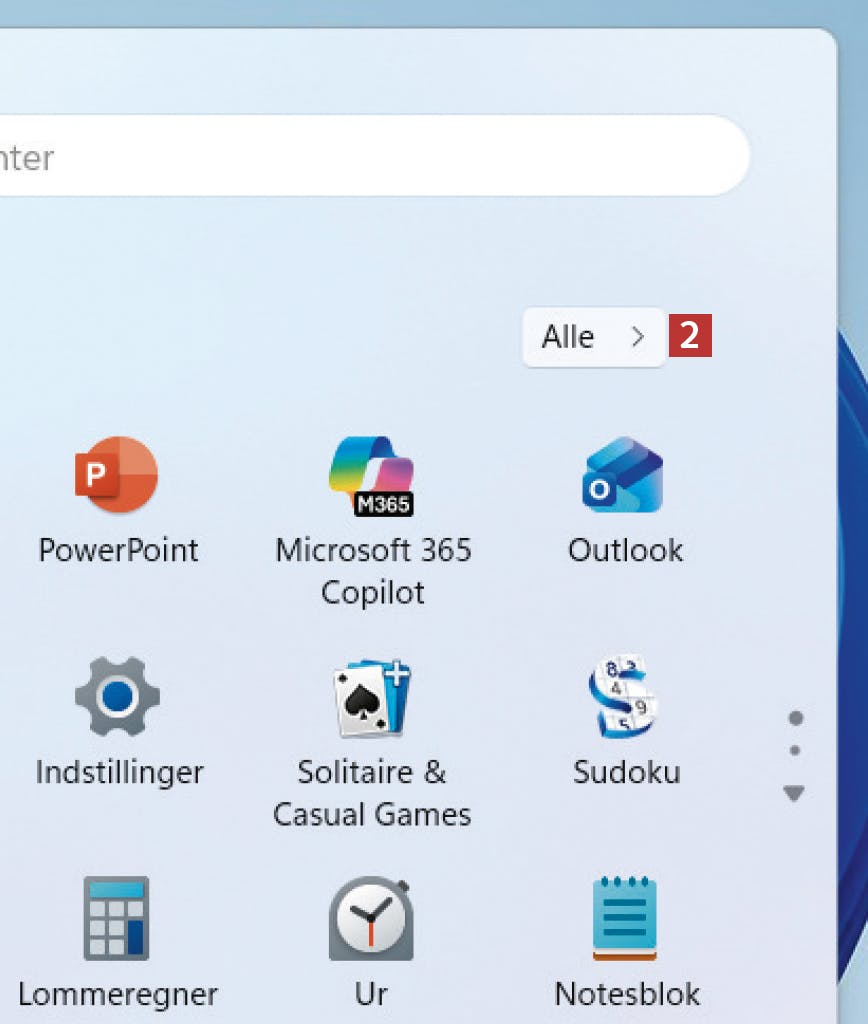Launch Microsoft 365 Copilot
The image size is (868, 1024).
point(372,476)
